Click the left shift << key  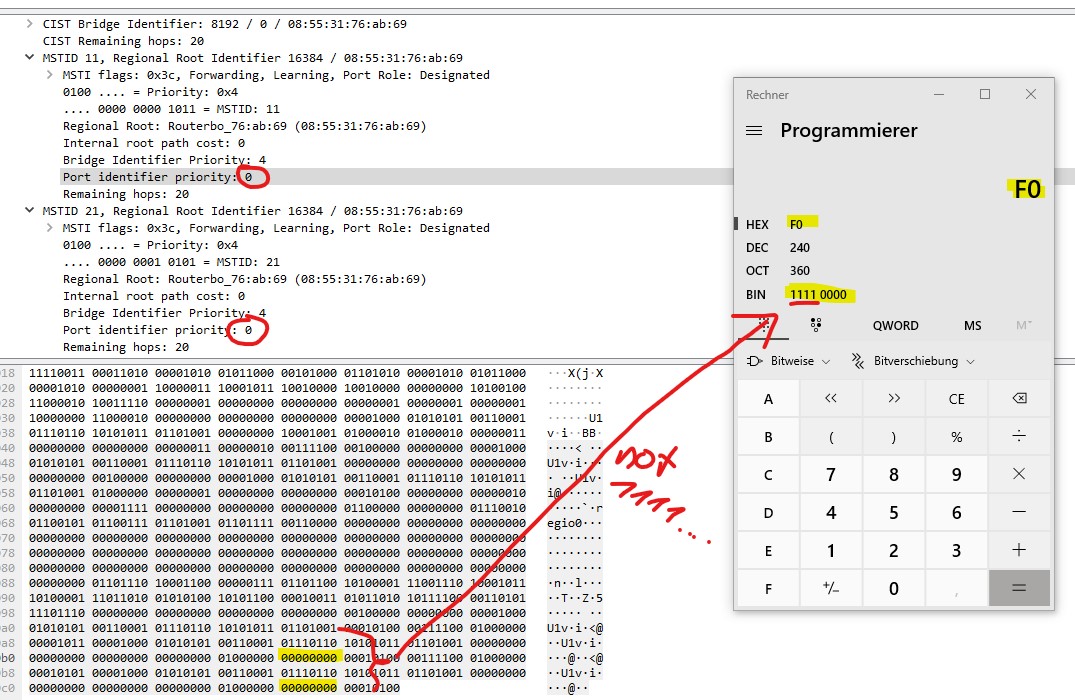pyautogui.click(x=831, y=398)
